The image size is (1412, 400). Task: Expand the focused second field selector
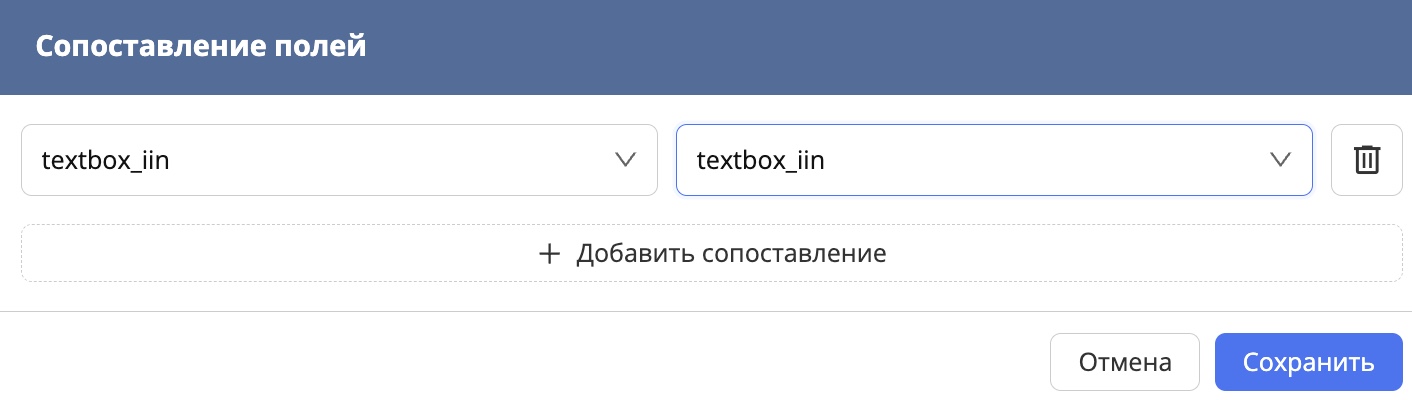994,160
